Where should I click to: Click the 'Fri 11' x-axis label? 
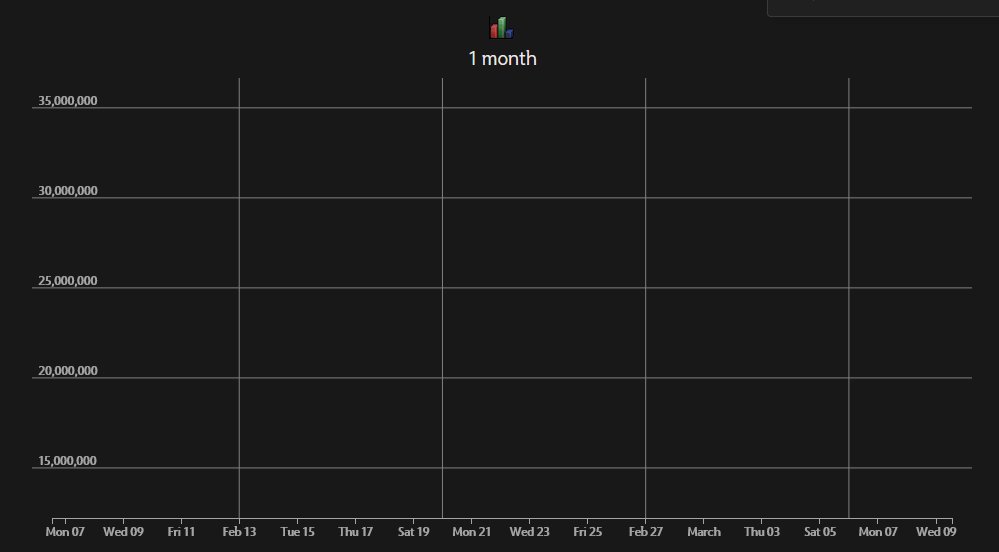click(x=181, y=532)
